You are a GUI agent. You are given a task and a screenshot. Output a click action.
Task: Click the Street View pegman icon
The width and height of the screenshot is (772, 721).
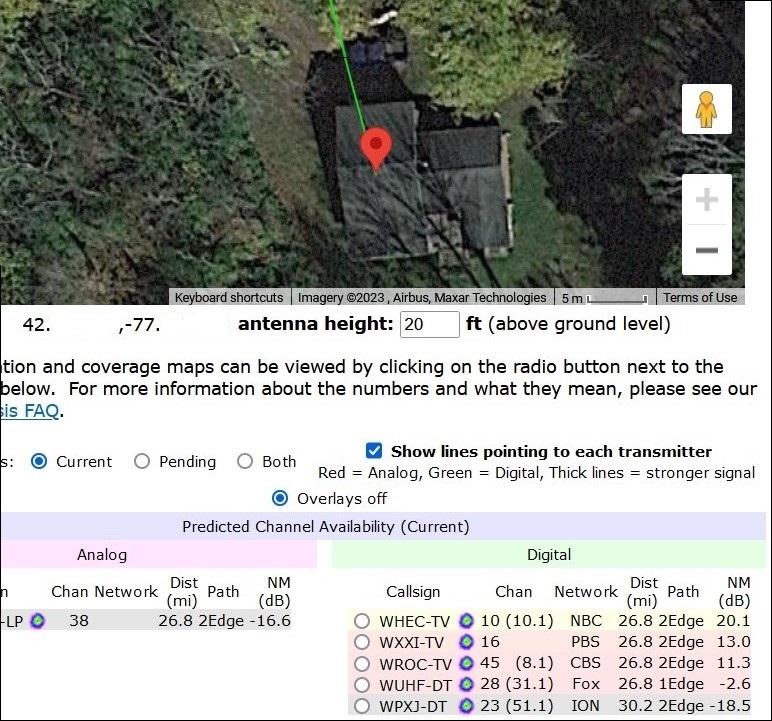coord(706,109)
